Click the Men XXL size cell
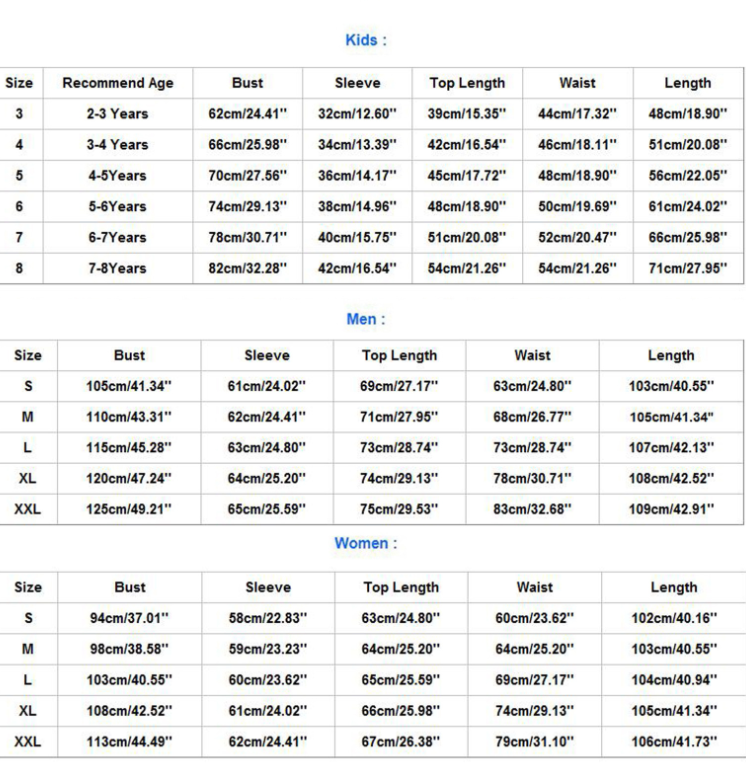 pos(28,509)
